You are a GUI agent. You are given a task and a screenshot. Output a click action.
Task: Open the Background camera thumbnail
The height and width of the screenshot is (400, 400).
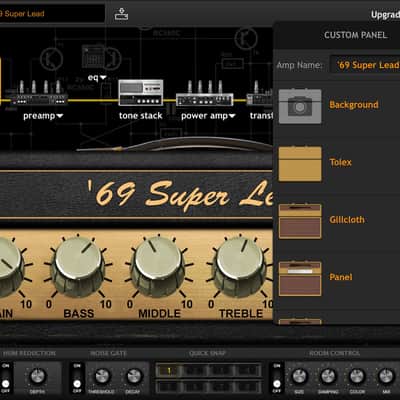(x=300, y=106)
